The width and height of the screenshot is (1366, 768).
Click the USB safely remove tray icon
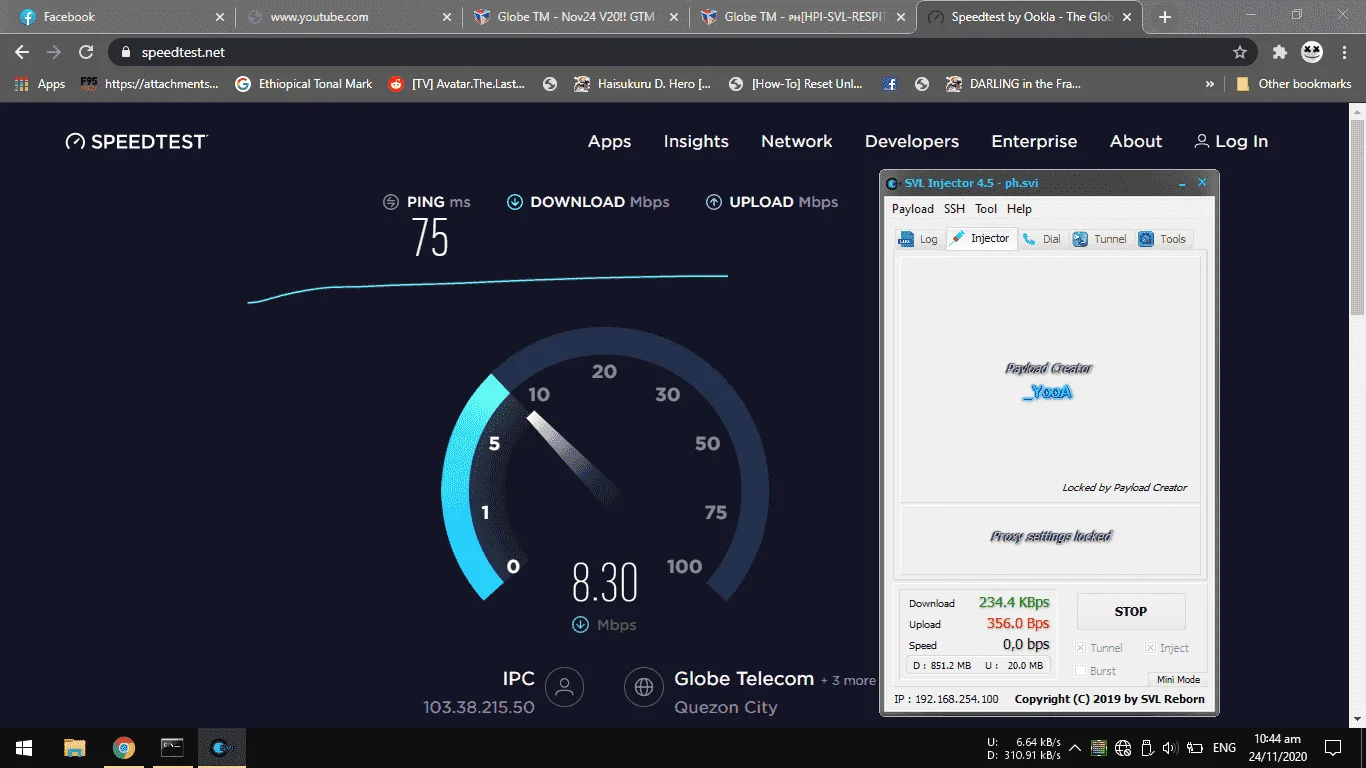coord(1146,748)
